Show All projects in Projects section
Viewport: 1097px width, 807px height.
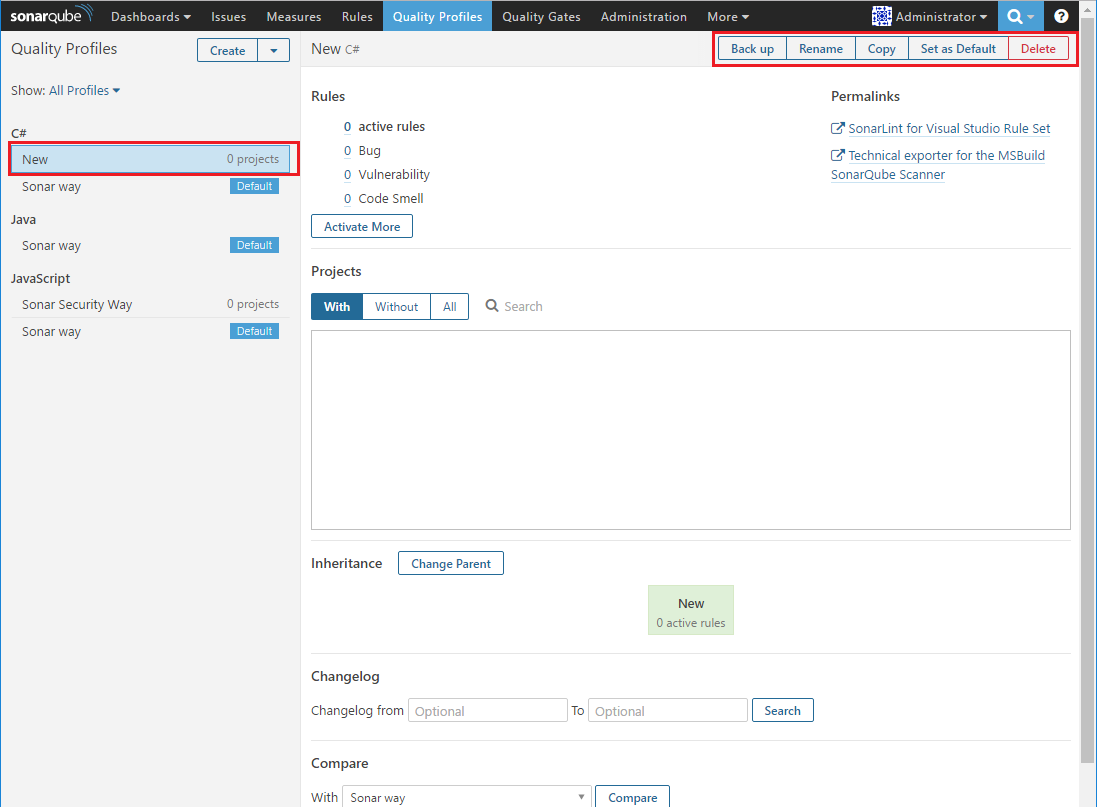(x=450, y=307)
